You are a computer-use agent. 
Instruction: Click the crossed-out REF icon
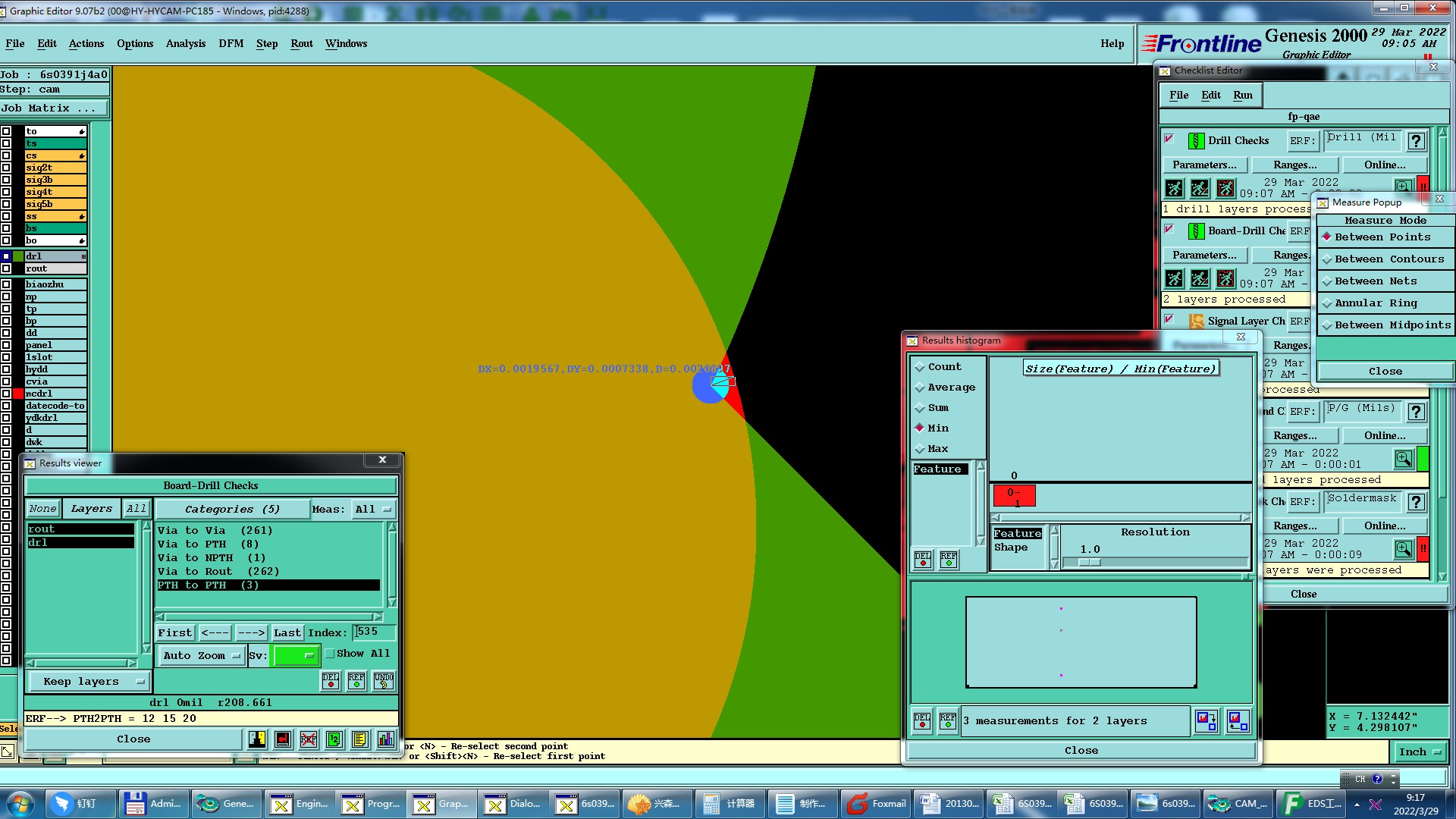coord(309,739)
